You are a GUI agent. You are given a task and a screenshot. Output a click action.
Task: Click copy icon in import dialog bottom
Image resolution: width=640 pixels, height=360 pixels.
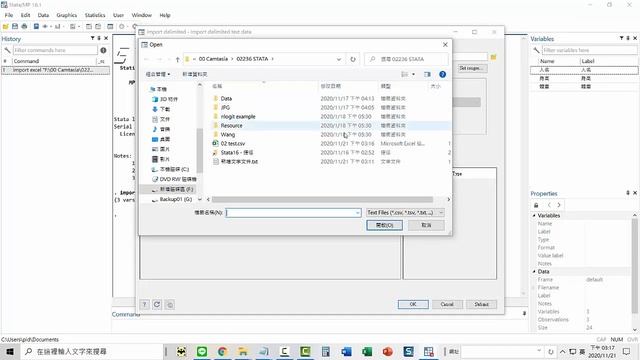170,304
